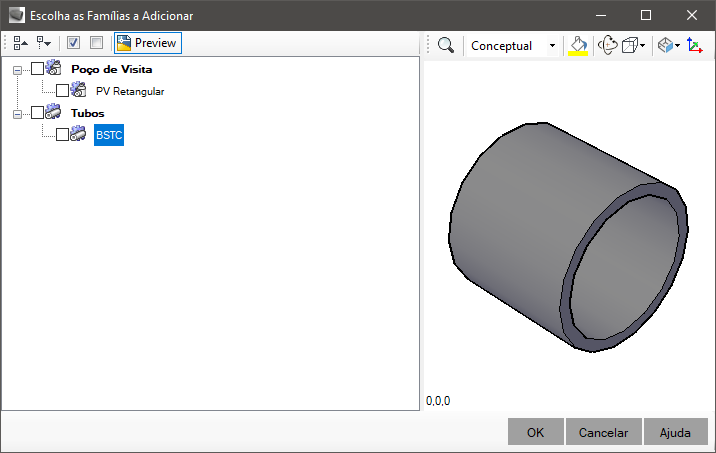Screen dimensions: 716x453
Task: Click the 0,0,0 coordinates label
Action: [x=438, y=401]
